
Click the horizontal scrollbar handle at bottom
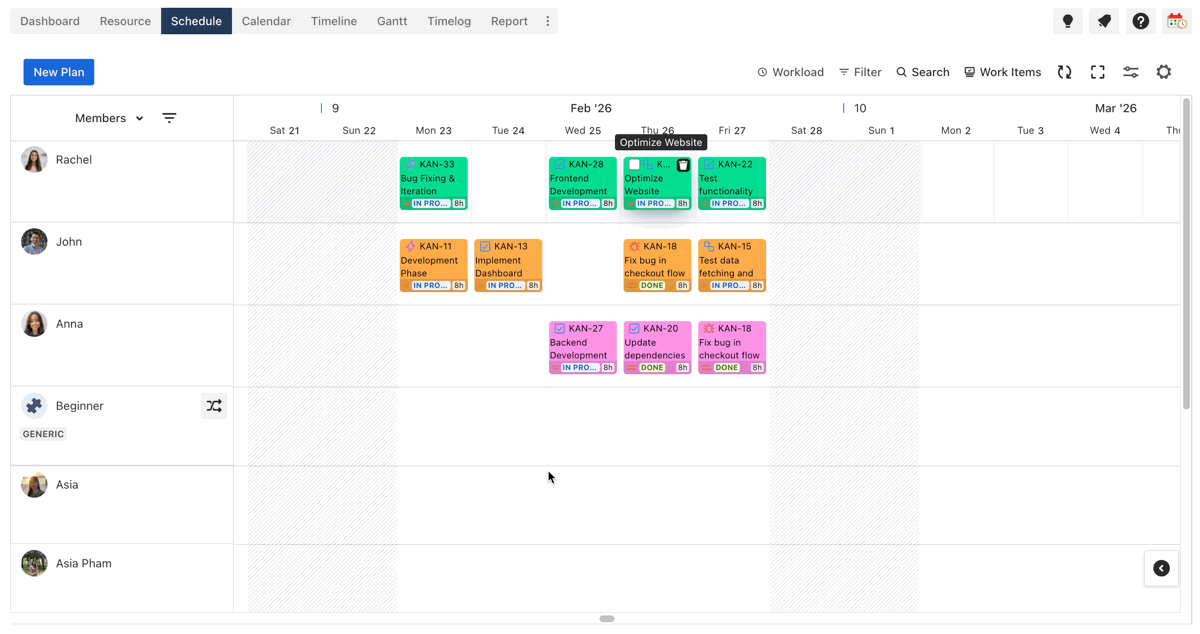tap(607, 619)
